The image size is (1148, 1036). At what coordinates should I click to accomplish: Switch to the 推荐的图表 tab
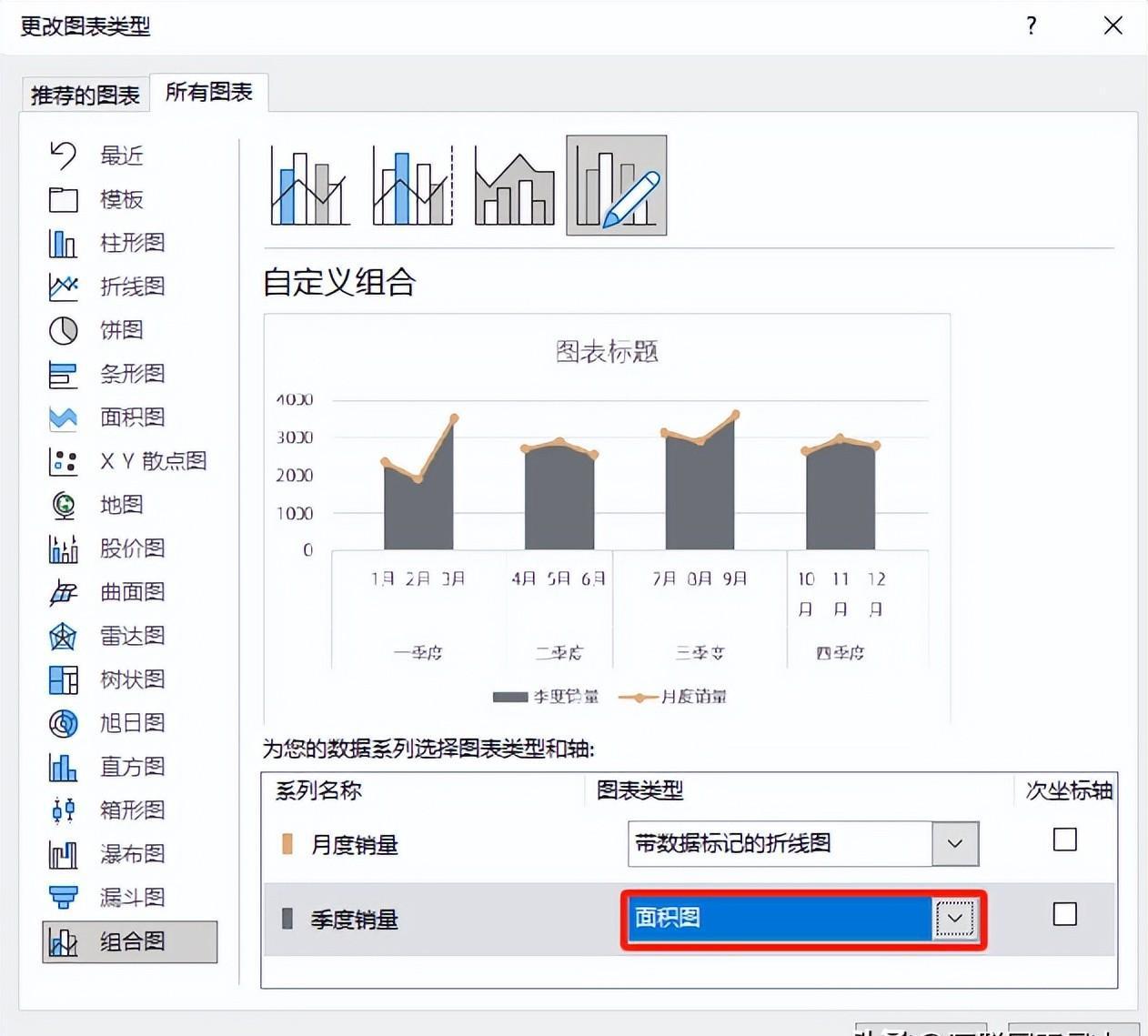point(86,95)
